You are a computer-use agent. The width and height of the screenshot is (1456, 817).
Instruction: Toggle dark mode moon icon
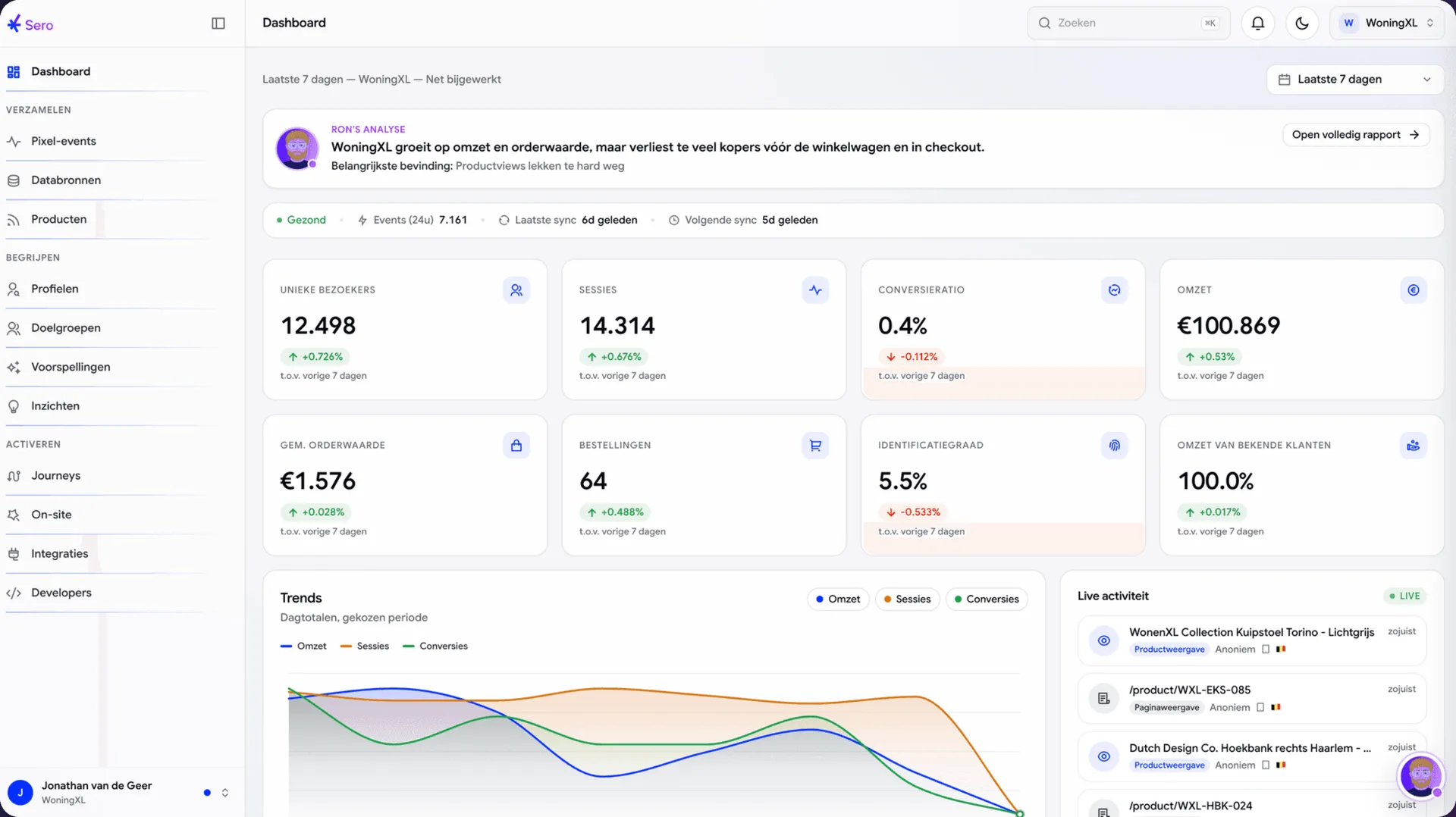click(x=1302, y=23)
